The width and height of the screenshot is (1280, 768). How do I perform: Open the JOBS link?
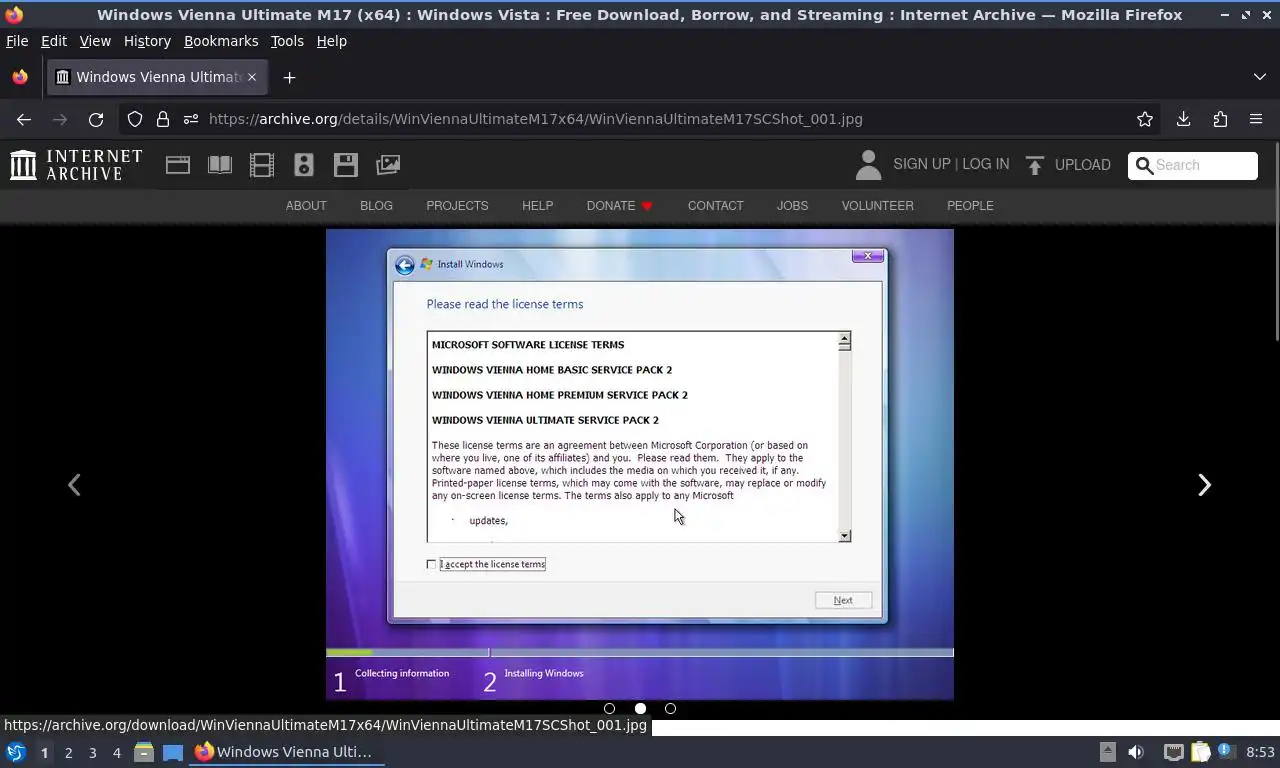click(792, 205)
